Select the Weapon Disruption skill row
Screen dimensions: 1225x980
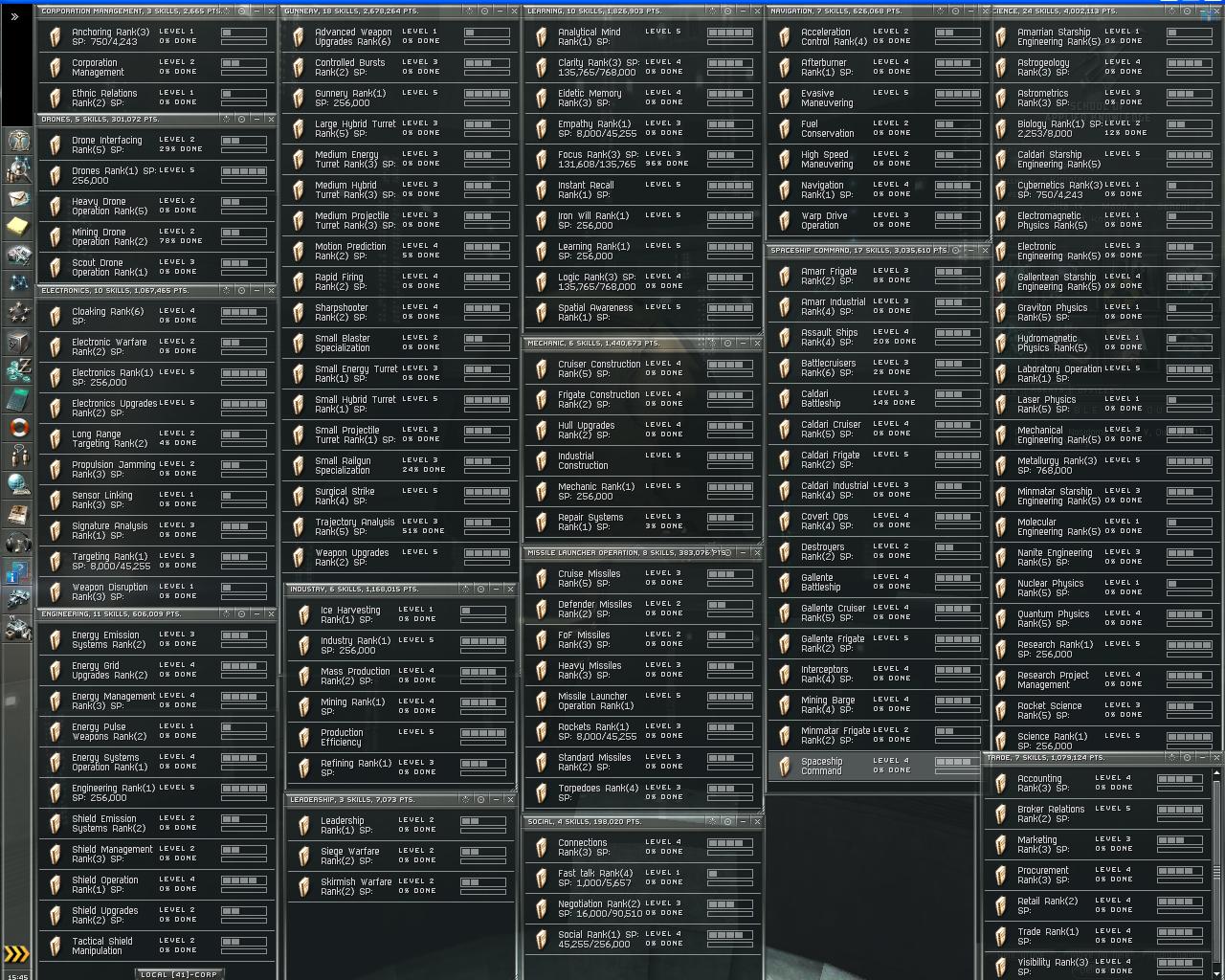(x=157, y=592)
